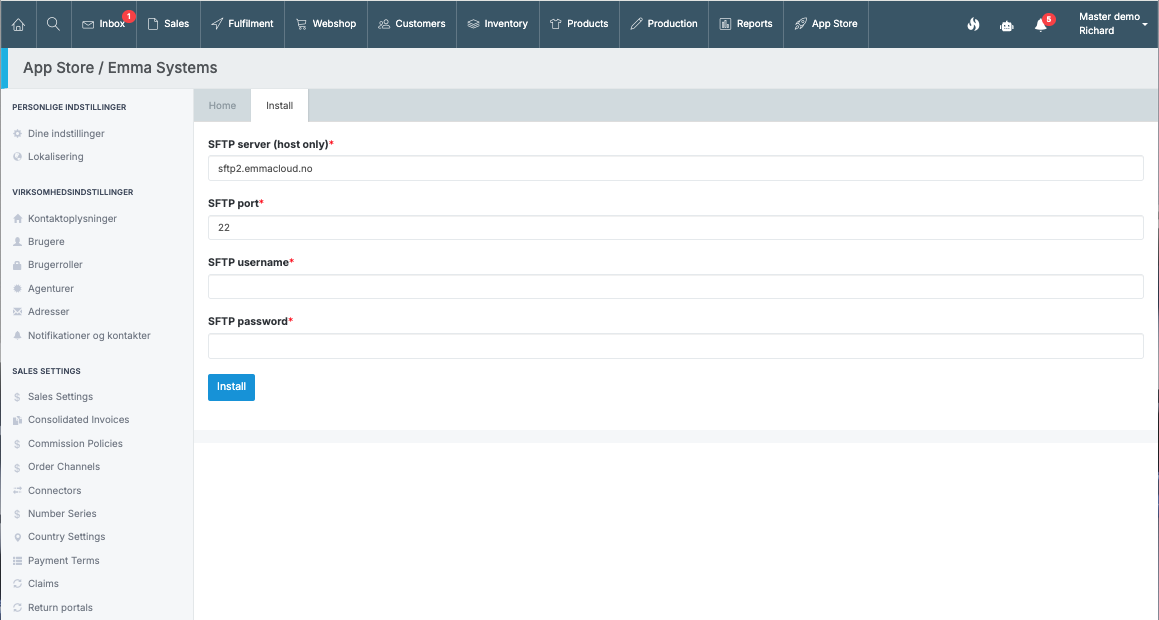The width and height of the screenshot is (1159, 620).
Task: Click the lock icon beside Brugerroller
Action: 18,265
